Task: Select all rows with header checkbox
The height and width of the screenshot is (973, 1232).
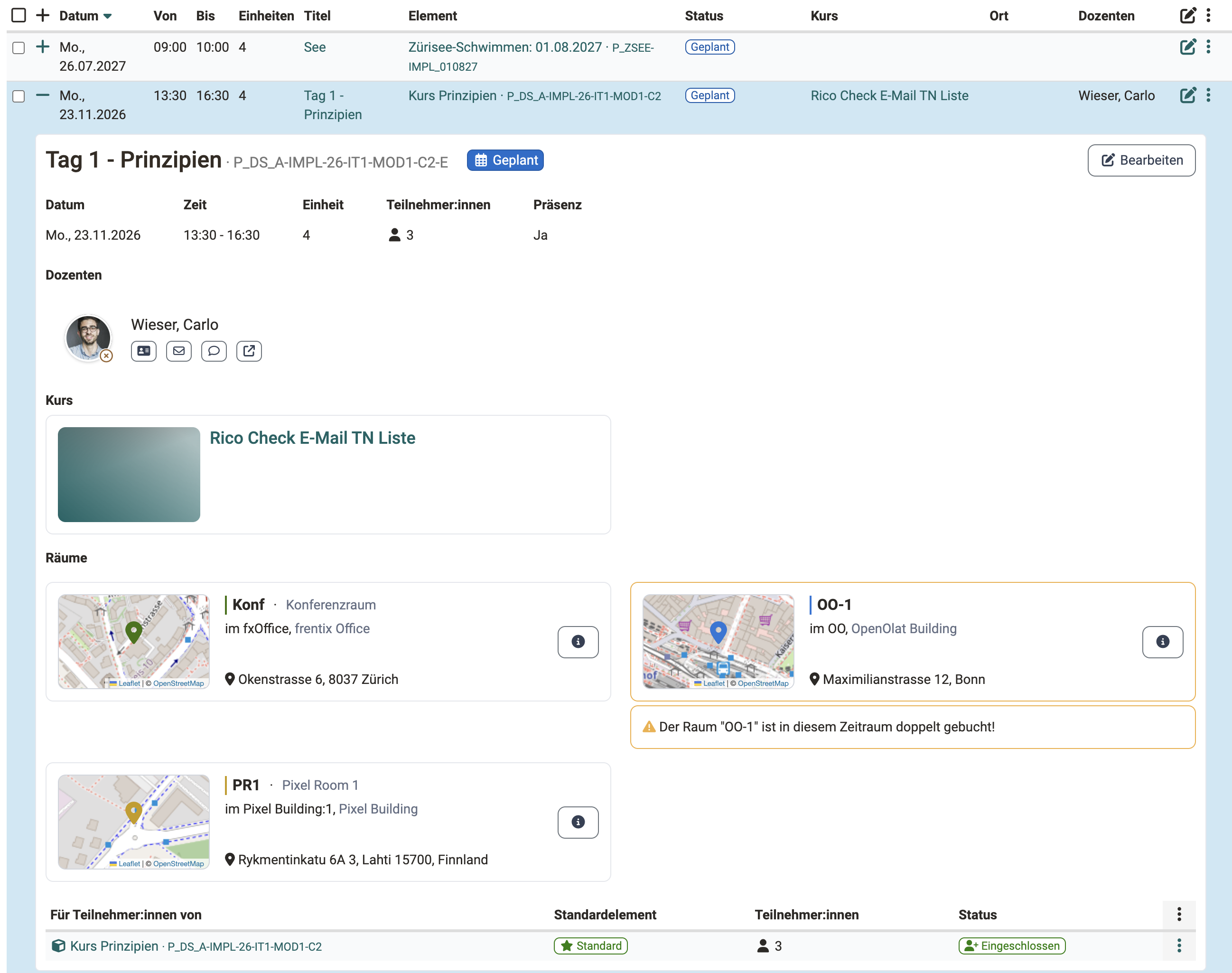Action: tap(19, 15)
